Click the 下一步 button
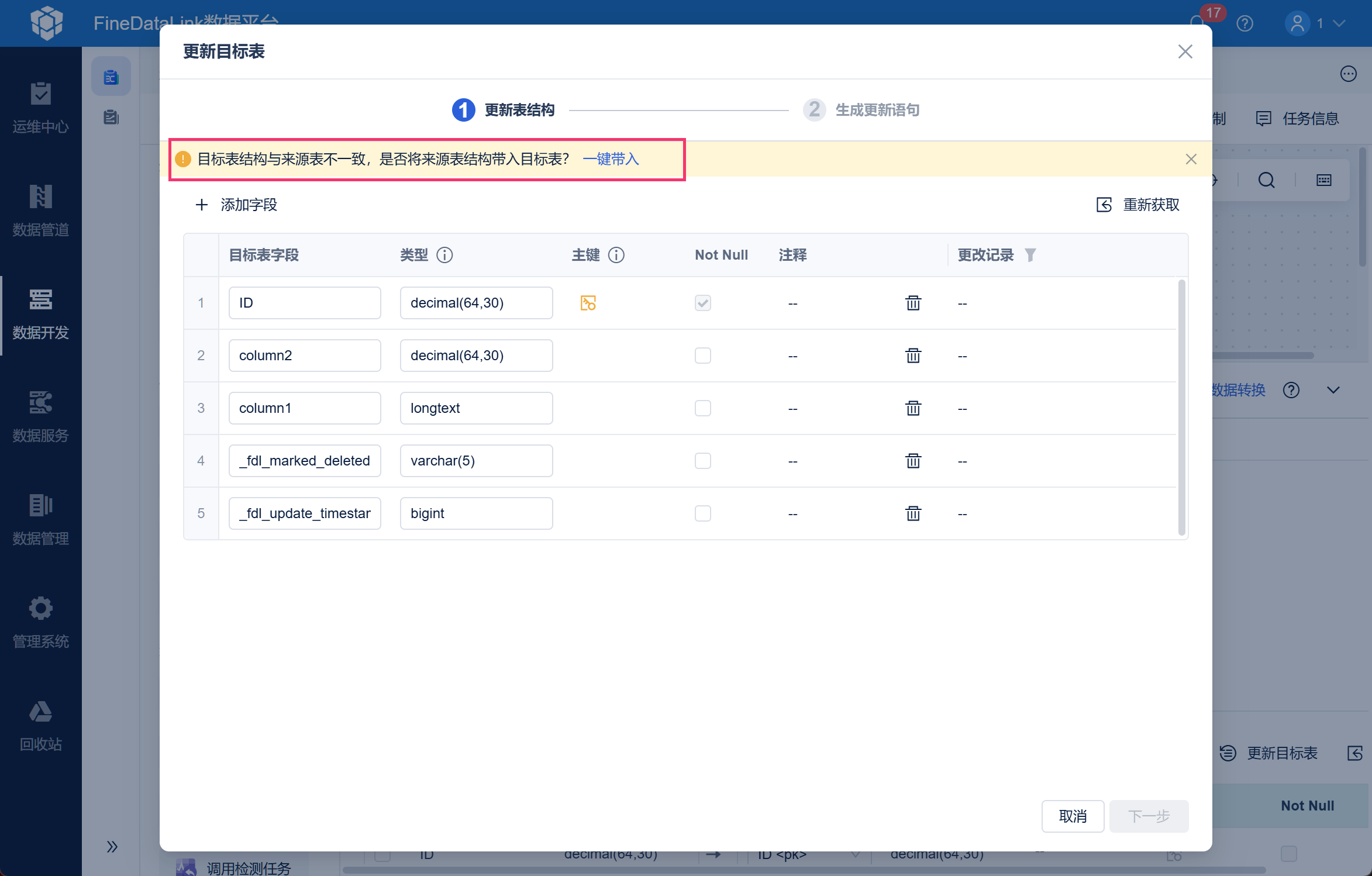This screenshot has width=1372, height=876. tap(1149, 816)
